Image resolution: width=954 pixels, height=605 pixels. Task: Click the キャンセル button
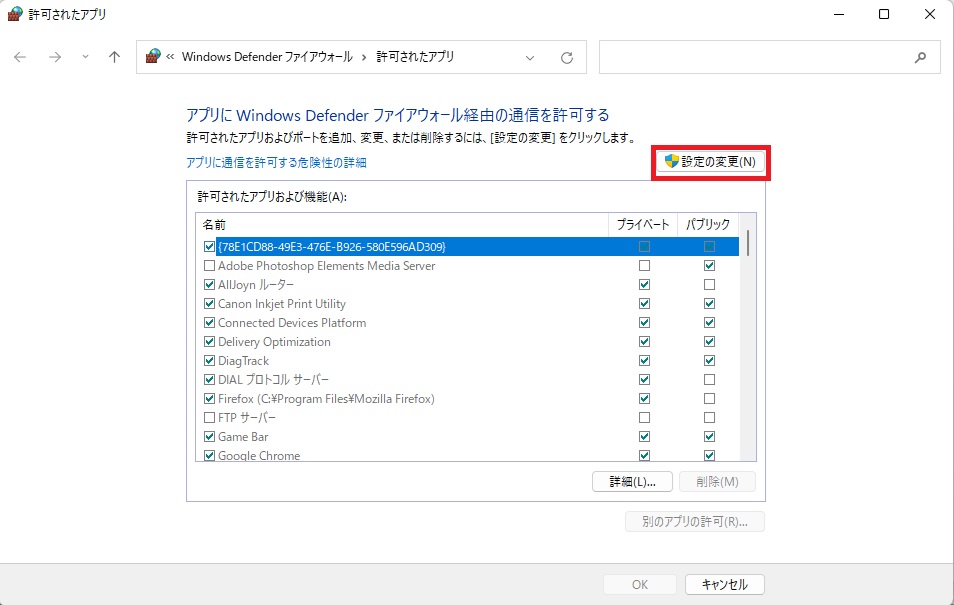(725, 584)
